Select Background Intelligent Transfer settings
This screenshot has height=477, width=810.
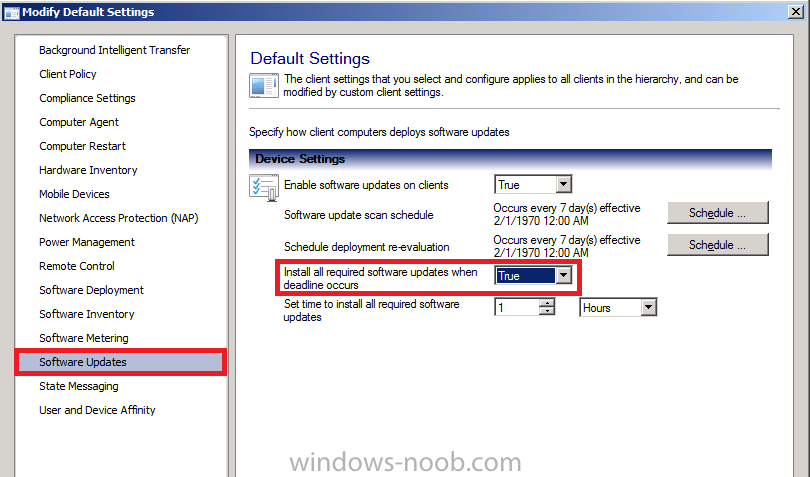115,50
